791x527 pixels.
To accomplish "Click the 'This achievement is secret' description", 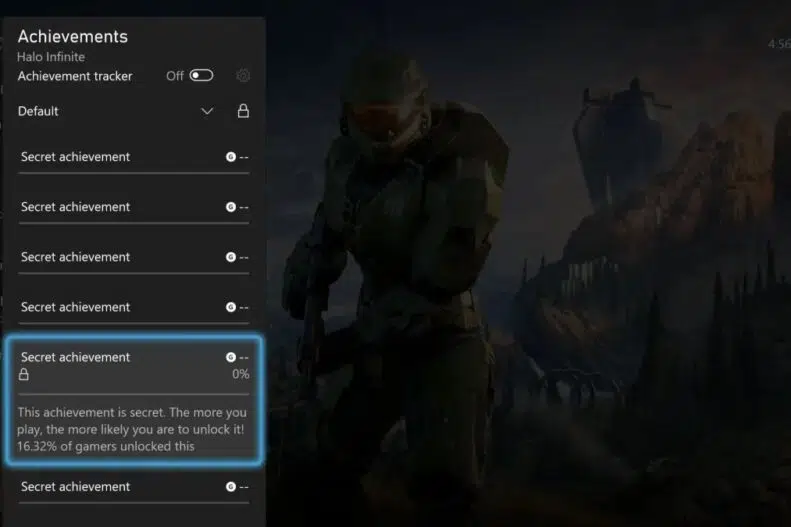I will [132, 421].
